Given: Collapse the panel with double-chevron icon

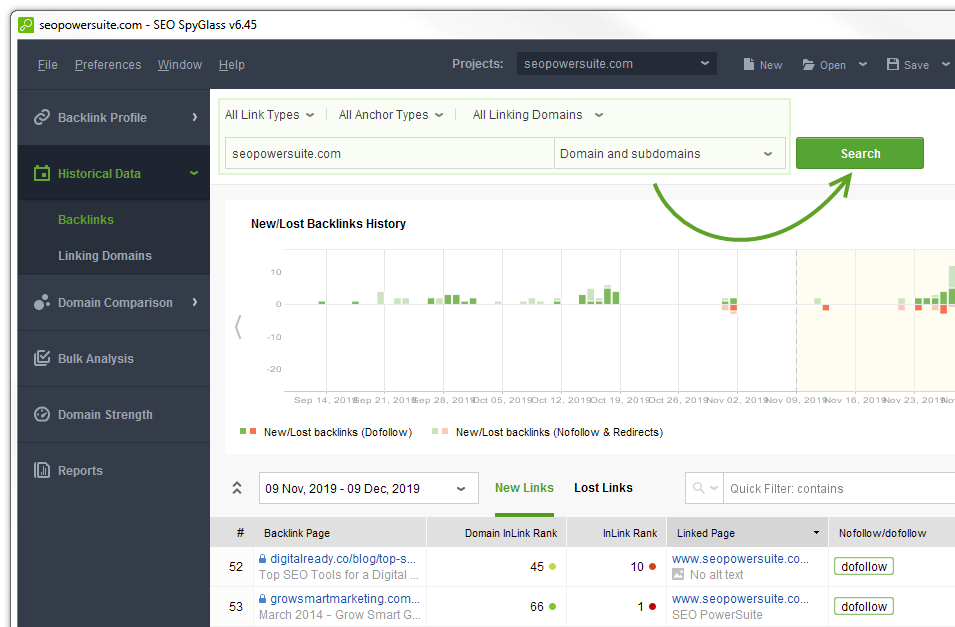Looking at the screenshot, I should pyautogui.click(x=237, y=488).
